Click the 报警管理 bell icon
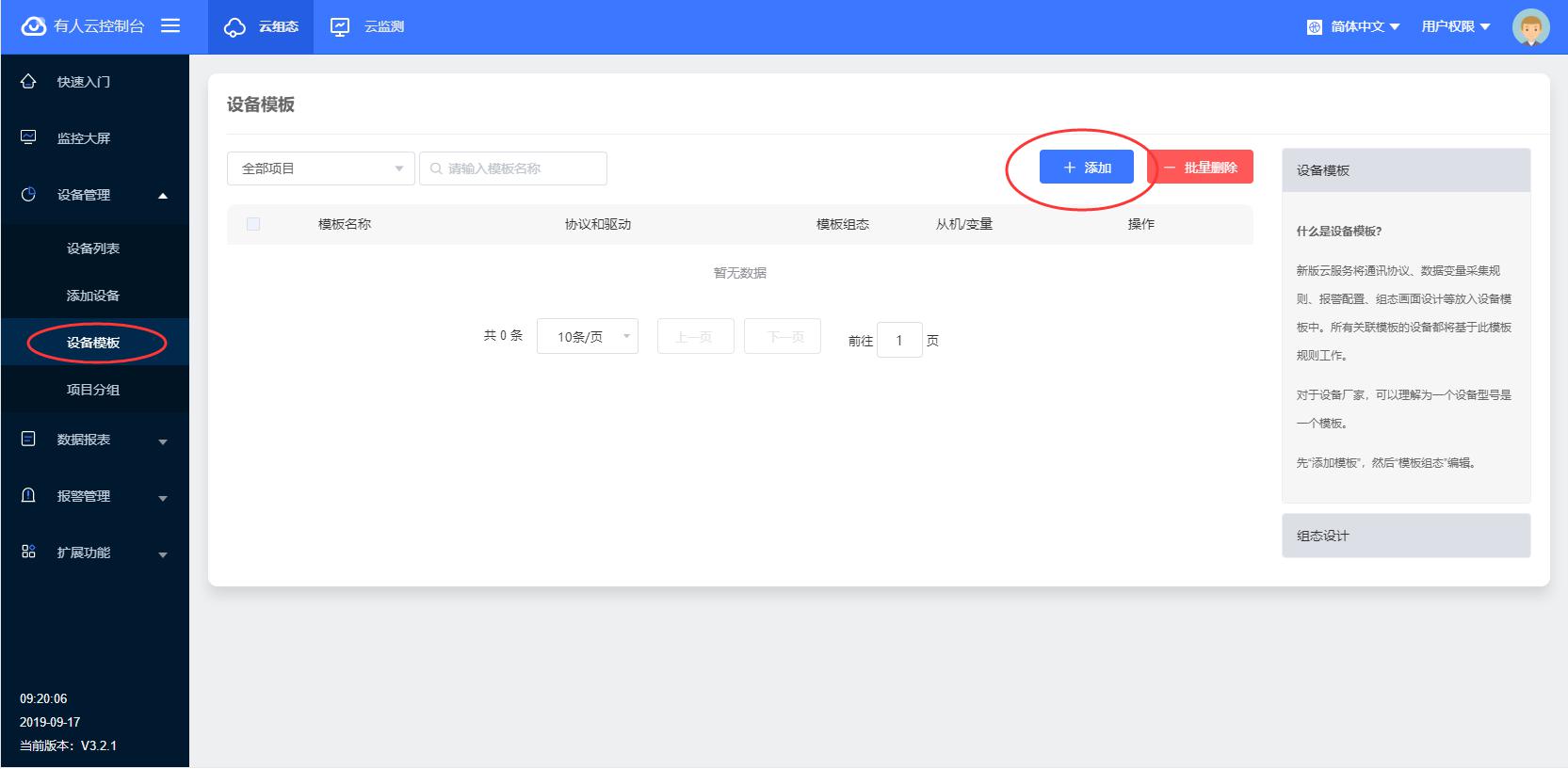 [x=28, y=495]
